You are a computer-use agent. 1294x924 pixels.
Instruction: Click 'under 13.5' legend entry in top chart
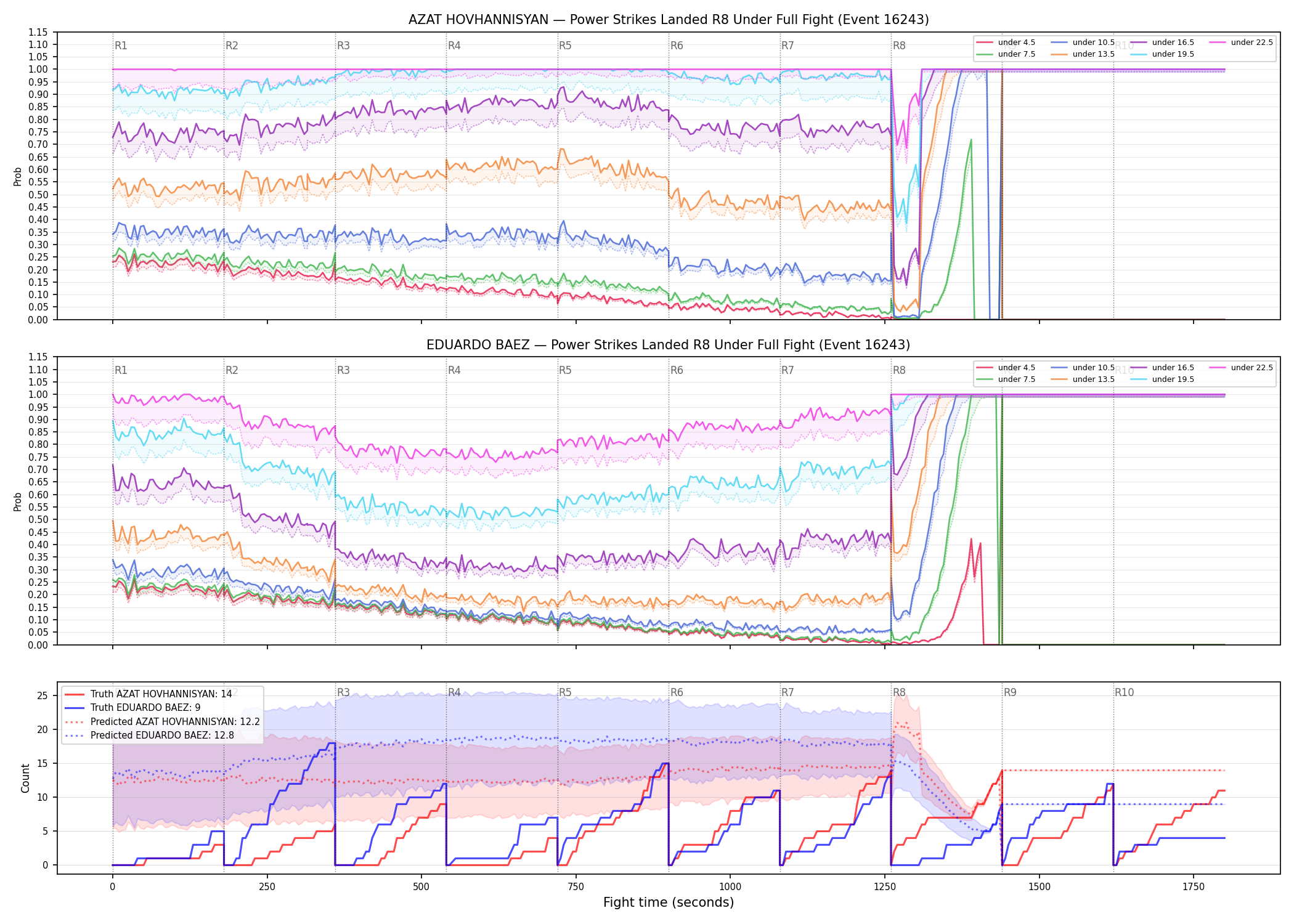1083,54
